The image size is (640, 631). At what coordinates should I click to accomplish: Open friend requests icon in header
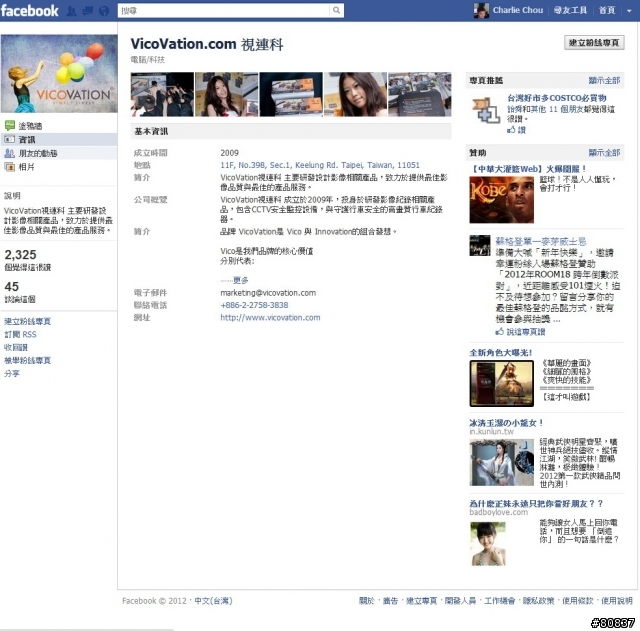(x=71, y=11)
